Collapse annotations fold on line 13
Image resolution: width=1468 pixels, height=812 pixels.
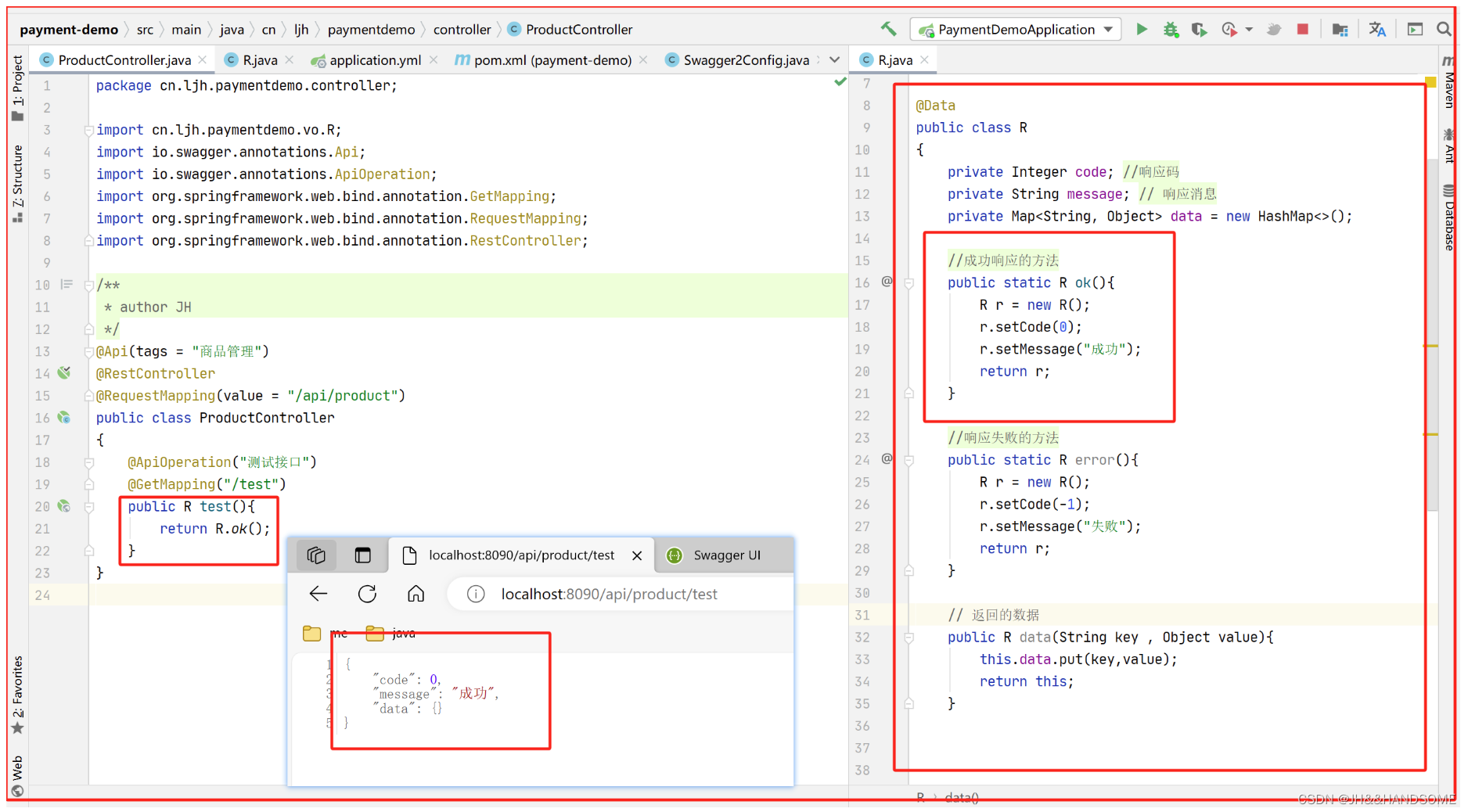(x=89, y=352)
